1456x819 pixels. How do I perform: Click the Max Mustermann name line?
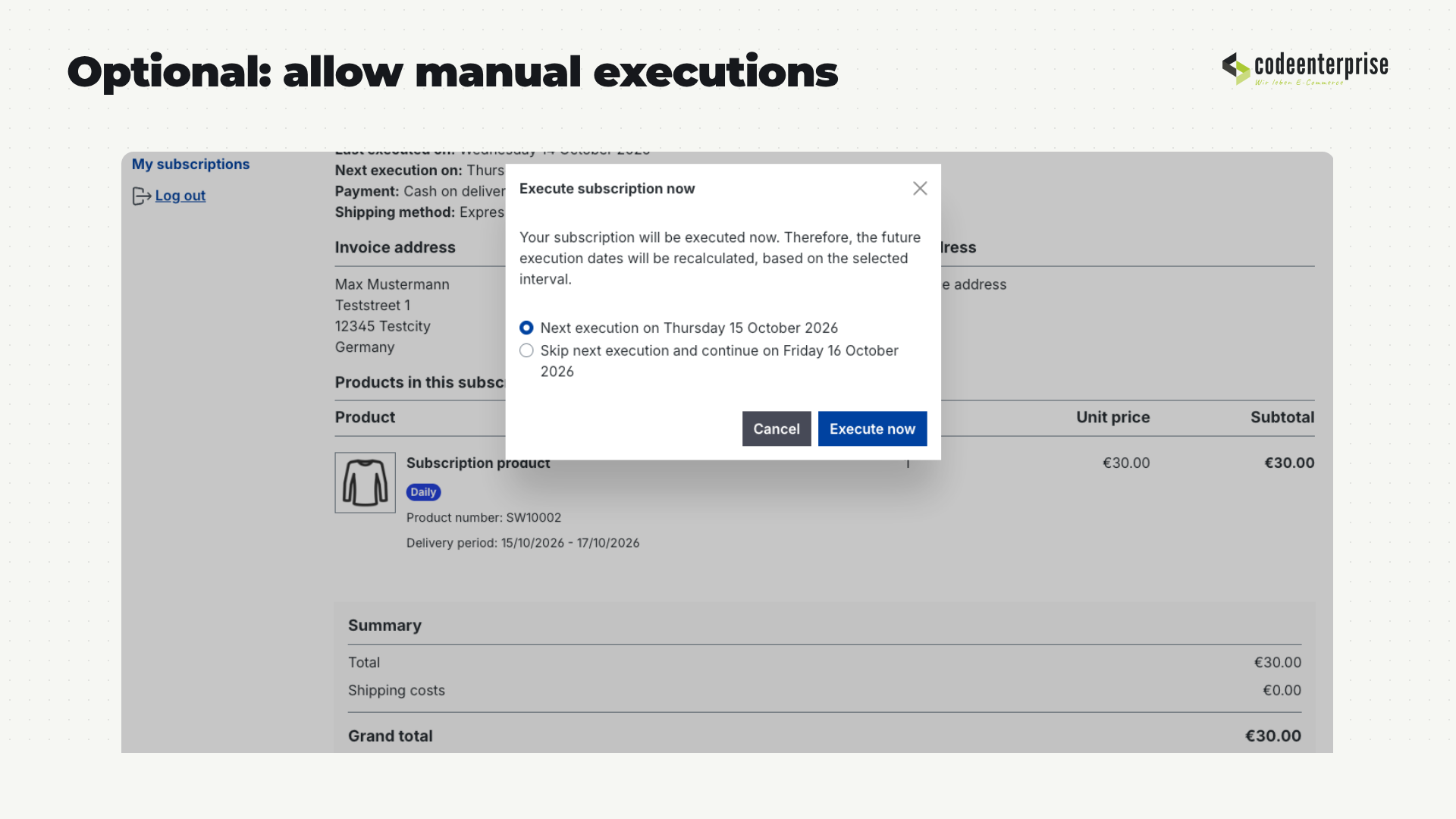(392, 284)
